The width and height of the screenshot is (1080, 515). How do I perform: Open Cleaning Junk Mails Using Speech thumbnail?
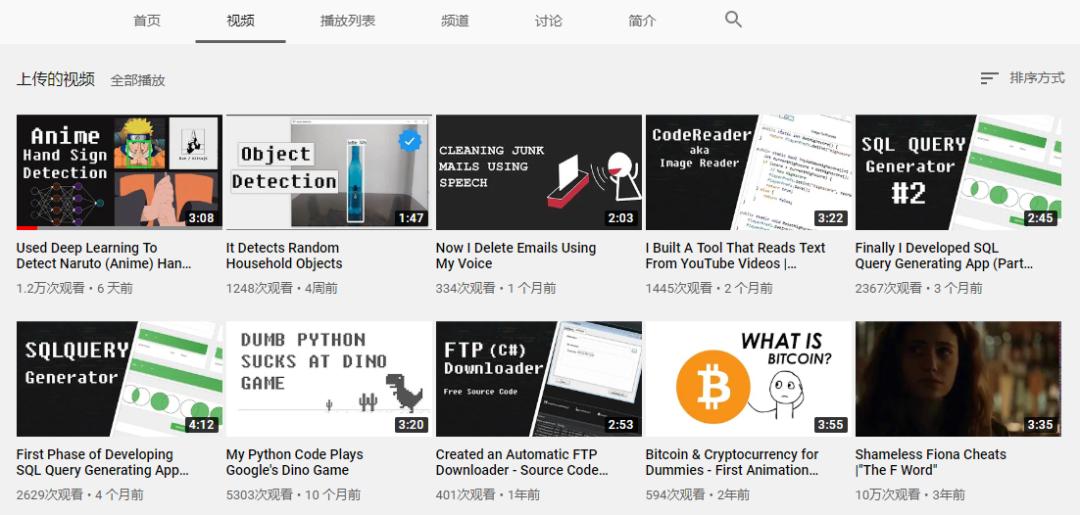(539, 172)
